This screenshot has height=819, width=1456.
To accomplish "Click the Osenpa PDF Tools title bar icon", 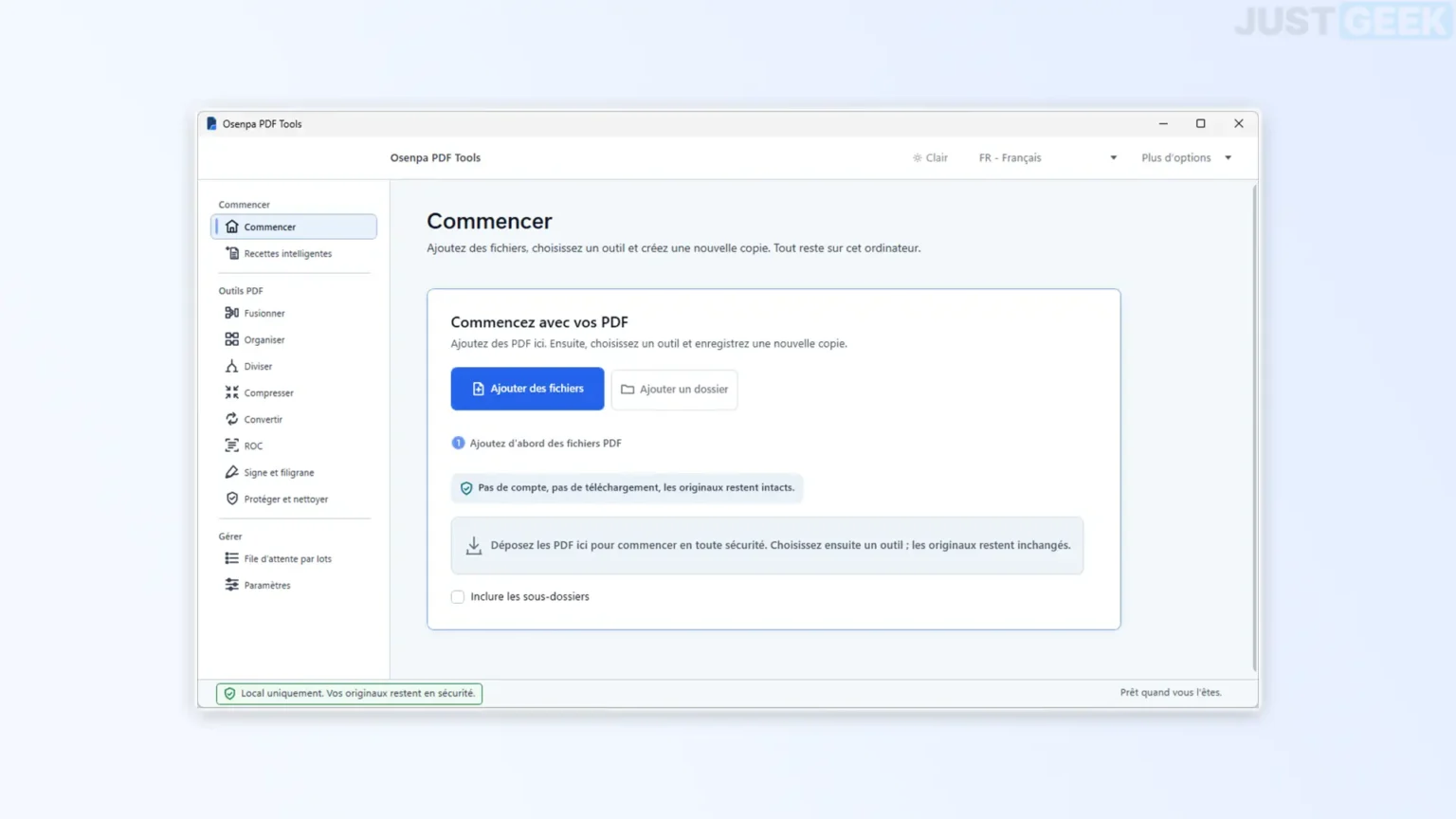I will click(211, 123).
